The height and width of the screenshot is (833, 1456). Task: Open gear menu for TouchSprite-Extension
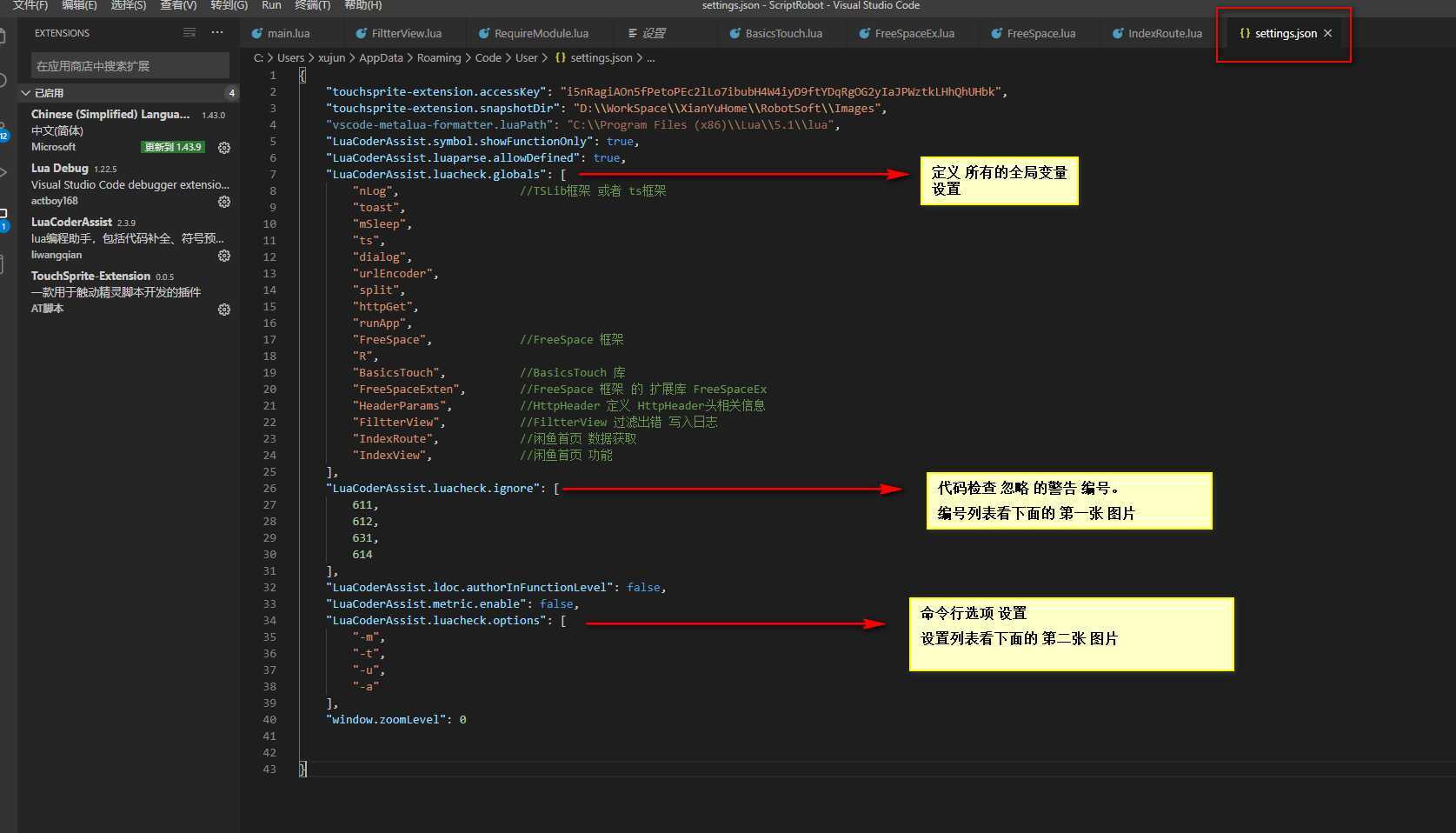[x=224, y=310]
